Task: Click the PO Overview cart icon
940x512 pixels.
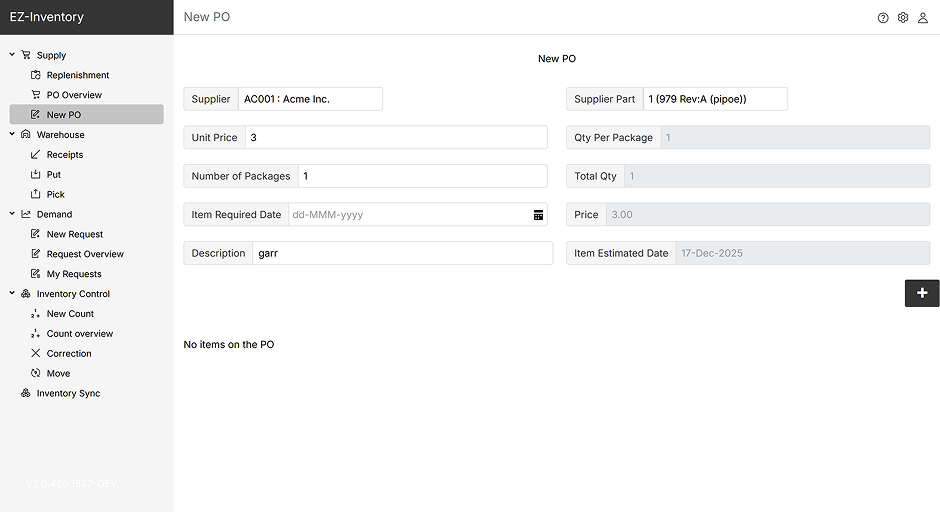Action: point(35,95)
